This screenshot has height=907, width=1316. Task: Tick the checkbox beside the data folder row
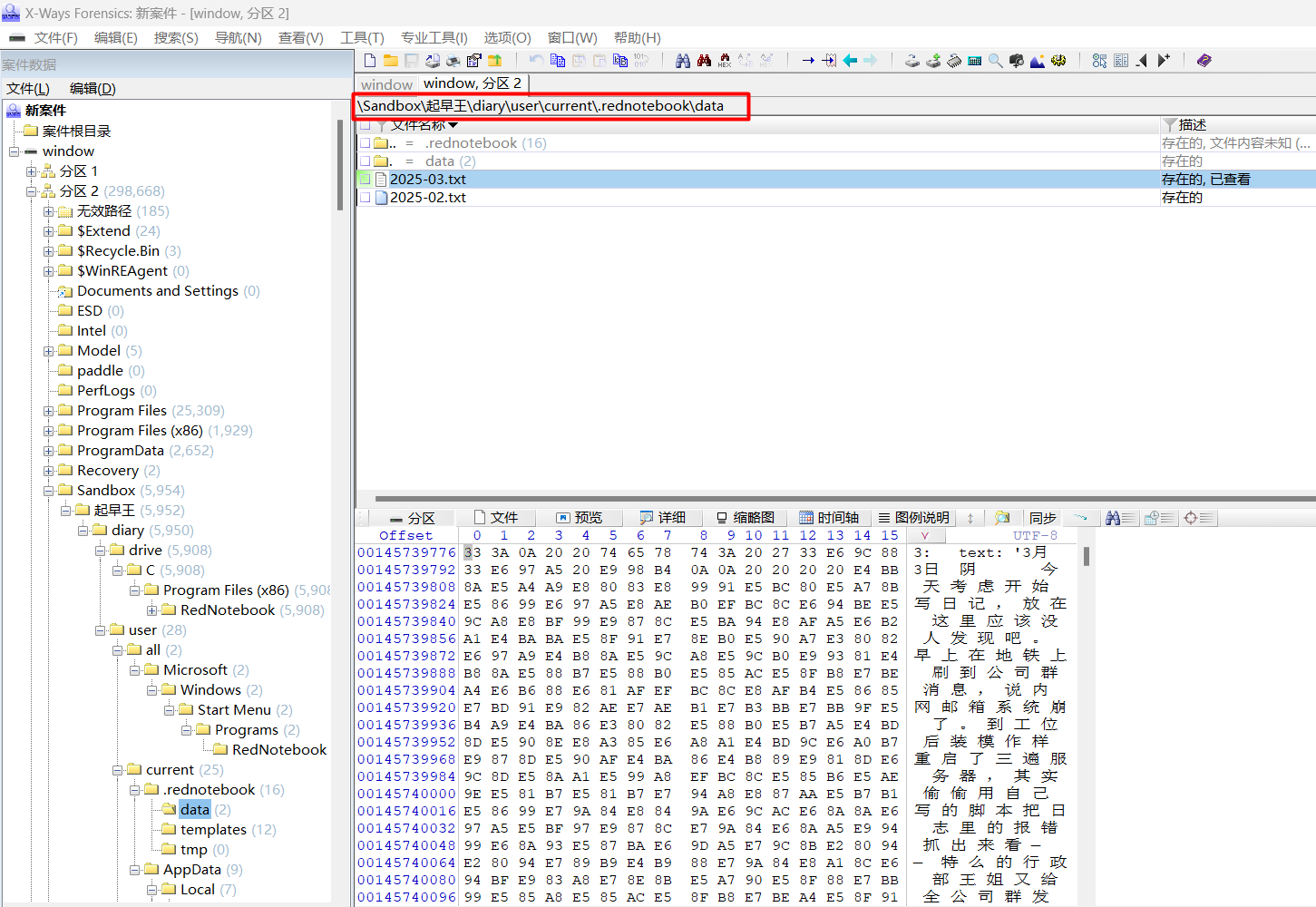(x=365, y=161)
